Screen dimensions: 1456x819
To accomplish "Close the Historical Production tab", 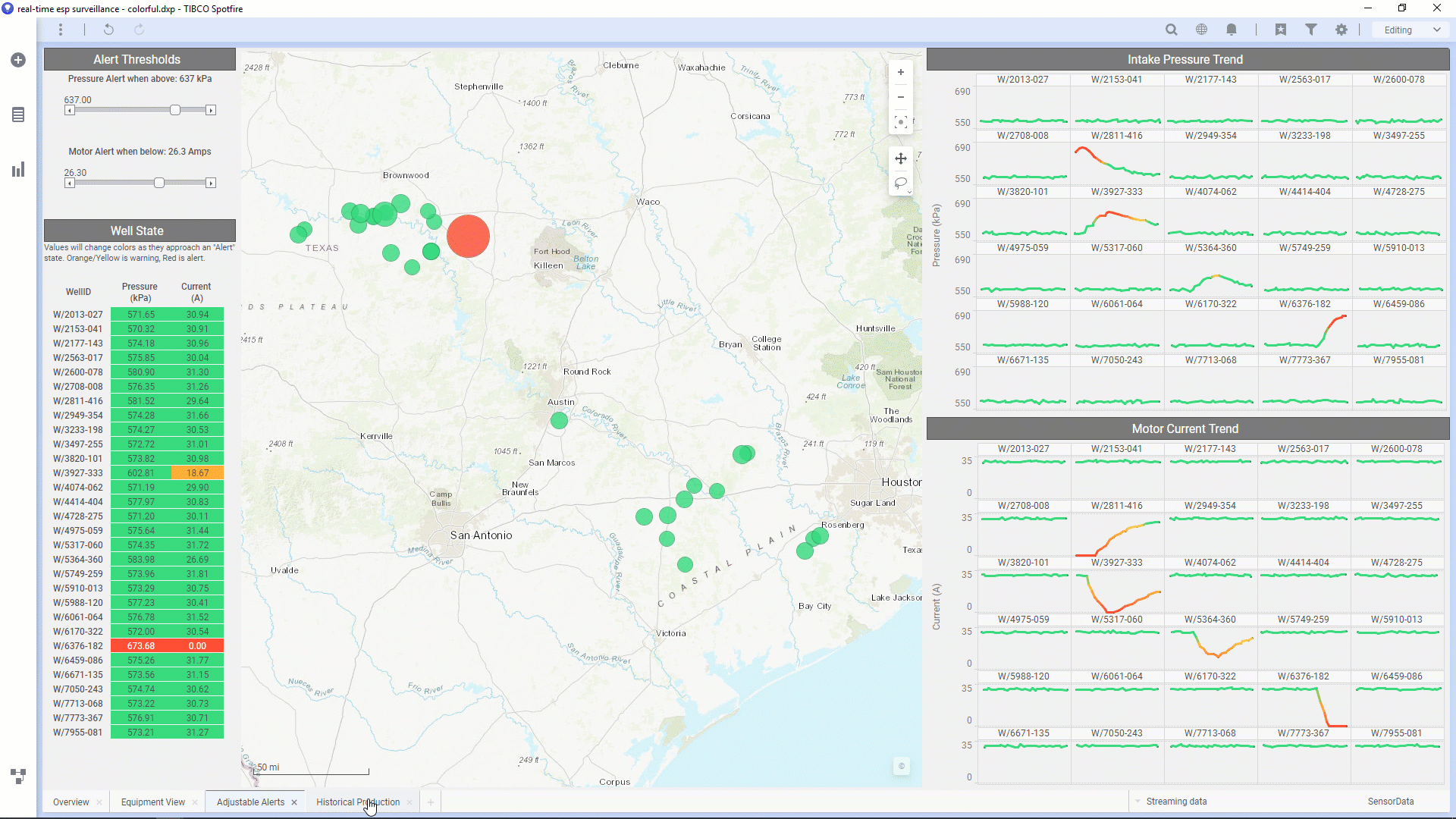I will (409, 802).
